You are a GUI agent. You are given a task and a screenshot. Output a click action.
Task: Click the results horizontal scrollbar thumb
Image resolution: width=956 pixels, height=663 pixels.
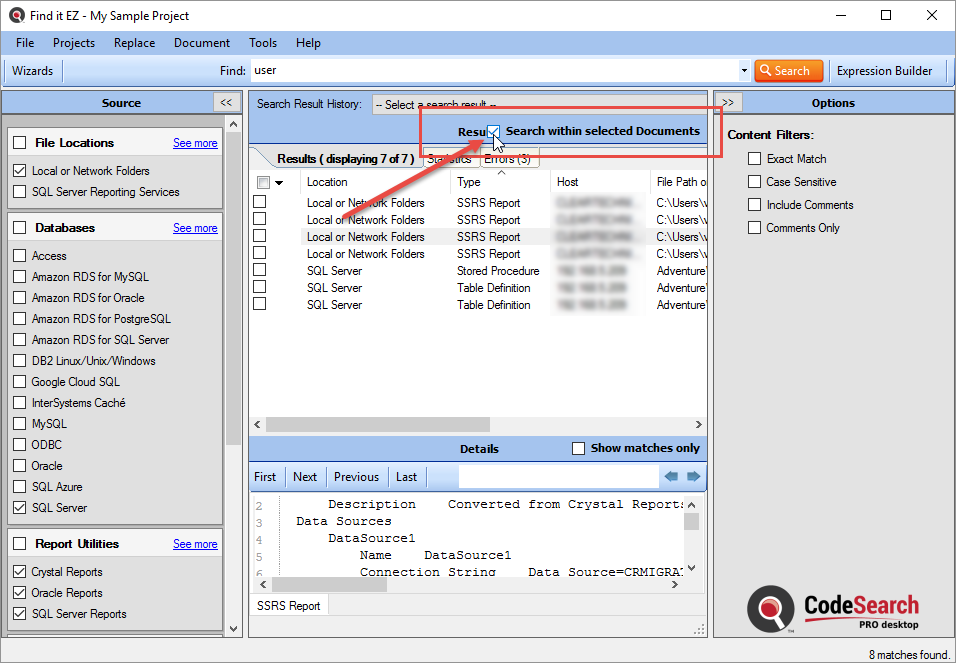(378, 425)
